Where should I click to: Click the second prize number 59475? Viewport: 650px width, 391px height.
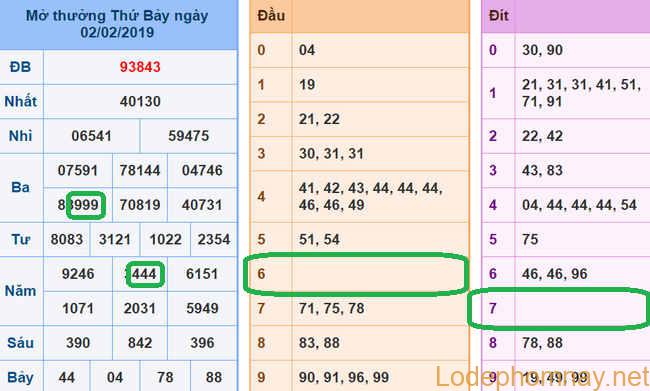189,136
